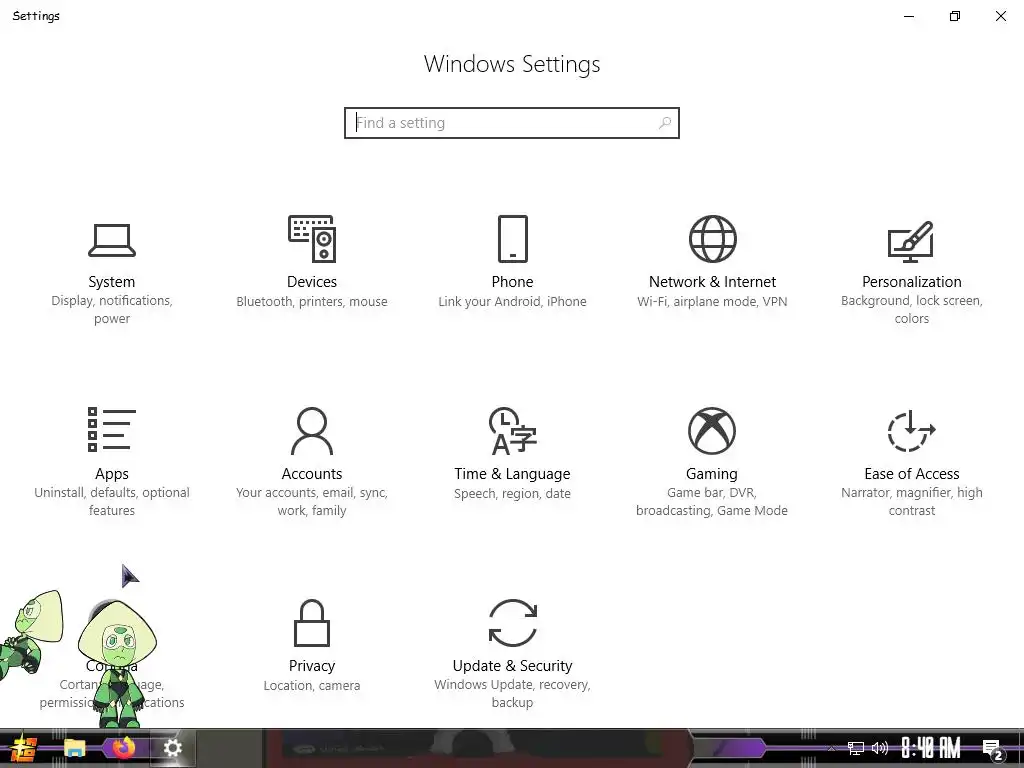Screen dimensions: 1024x768
Task: Open the Start menu from taskbar
Action: pos(24,748)
